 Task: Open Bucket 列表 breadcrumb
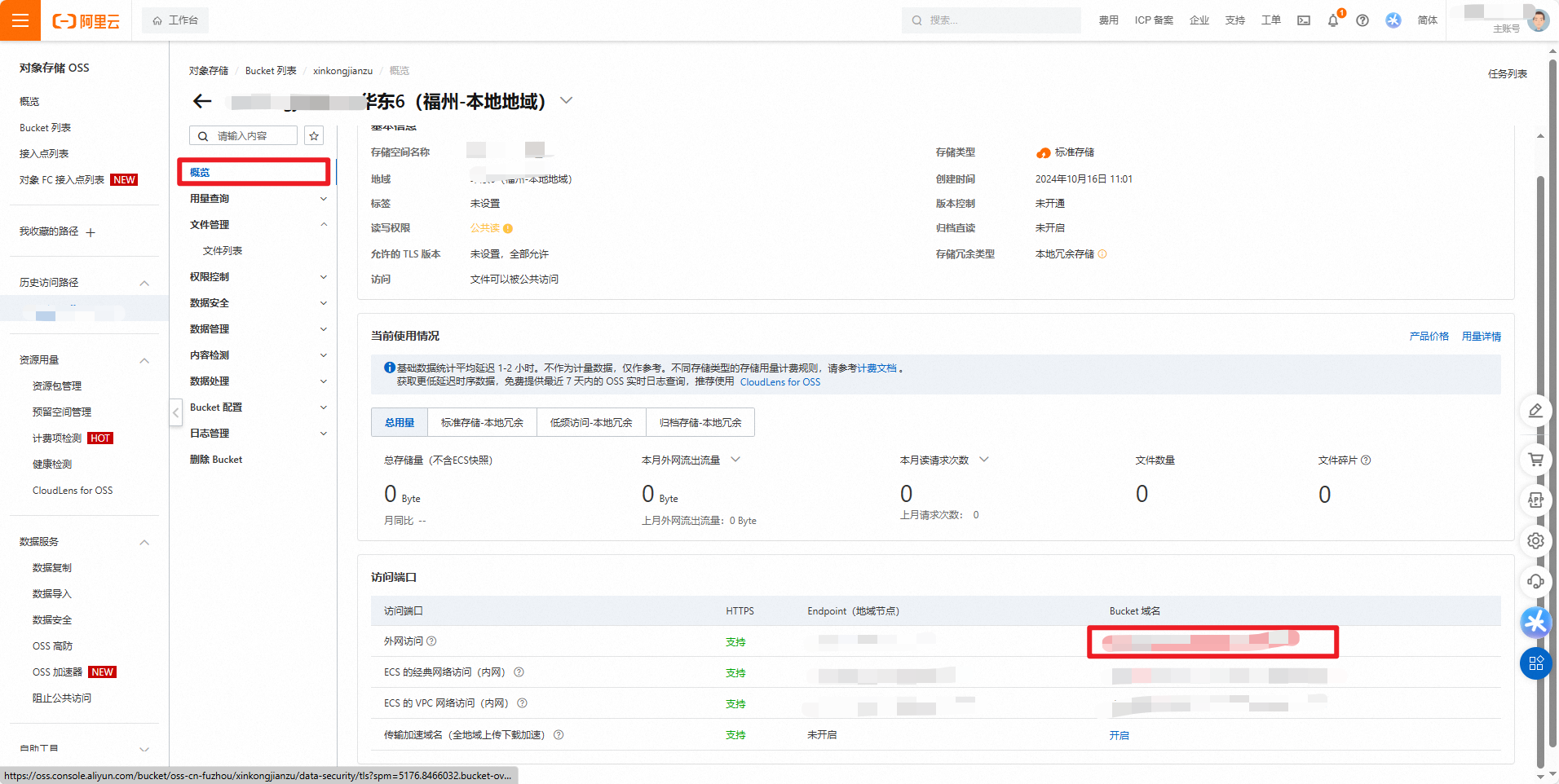click(271, 71)
